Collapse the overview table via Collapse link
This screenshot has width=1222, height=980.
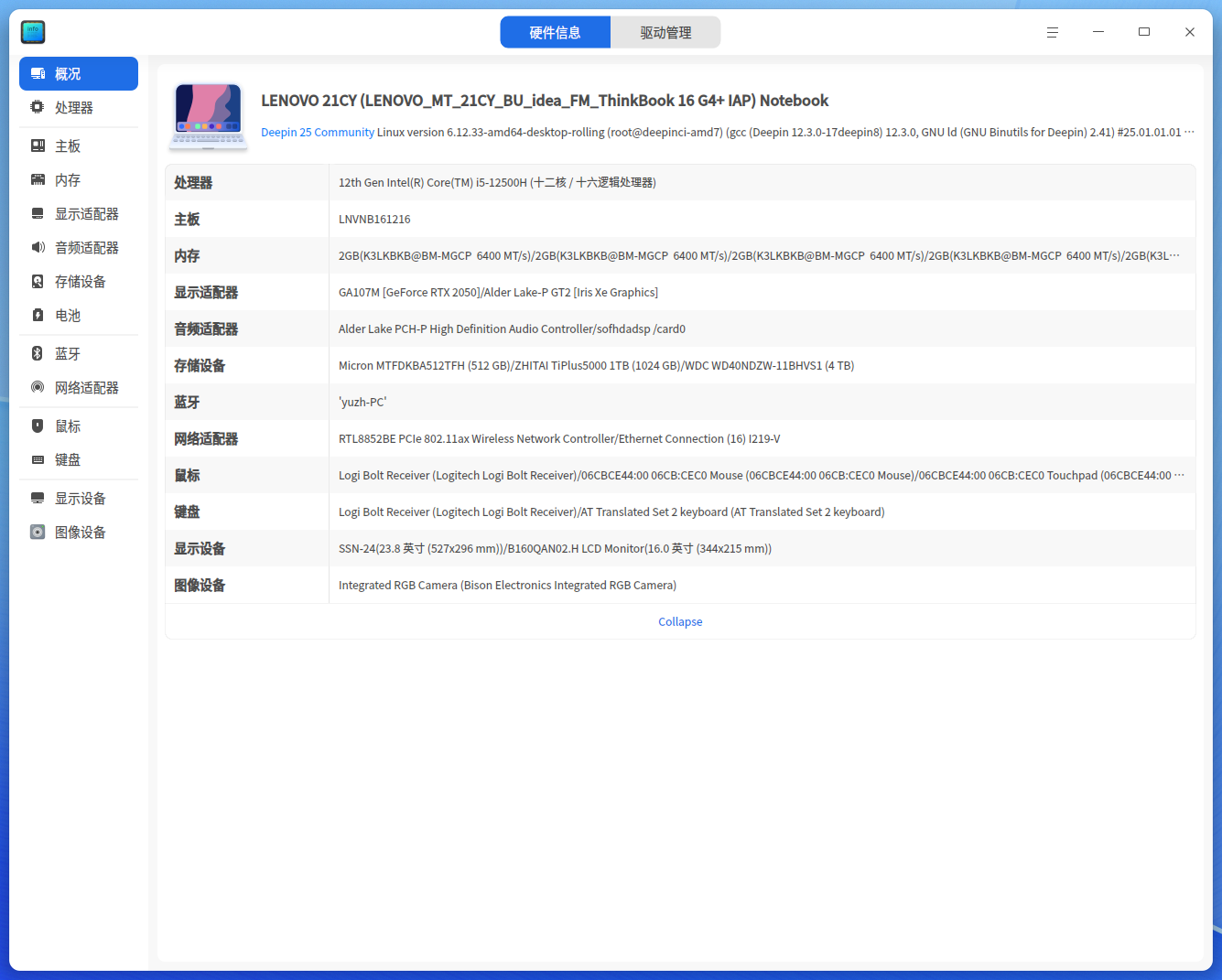(x=680, y=621)
